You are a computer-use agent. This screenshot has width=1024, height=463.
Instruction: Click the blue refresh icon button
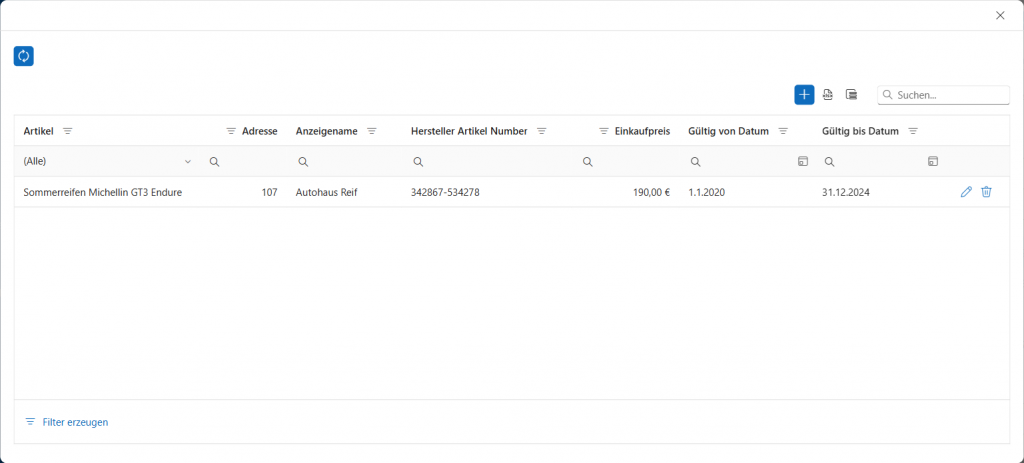click(x=24, y=56)
